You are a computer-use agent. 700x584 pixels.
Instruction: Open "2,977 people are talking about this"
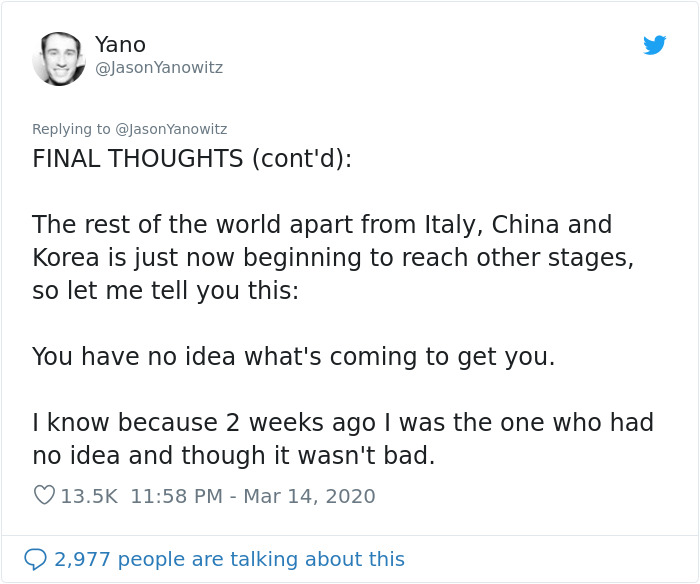[x=229, y=559]
